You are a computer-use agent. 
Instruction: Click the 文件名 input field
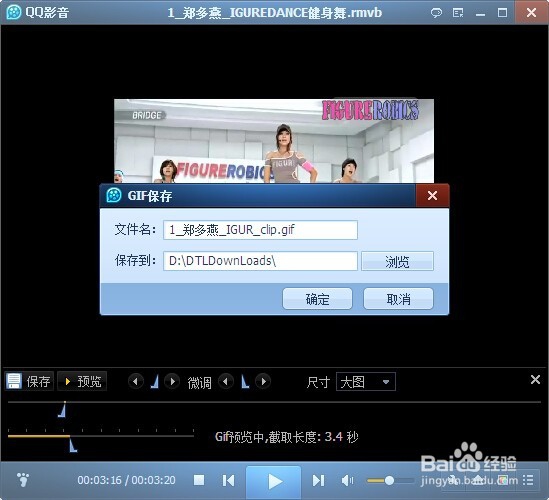tap(260, 230)
